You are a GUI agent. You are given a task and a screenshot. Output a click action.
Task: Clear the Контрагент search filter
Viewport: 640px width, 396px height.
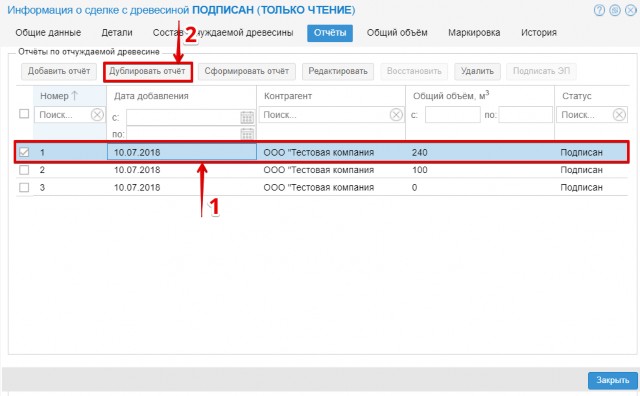pos(396,115)
